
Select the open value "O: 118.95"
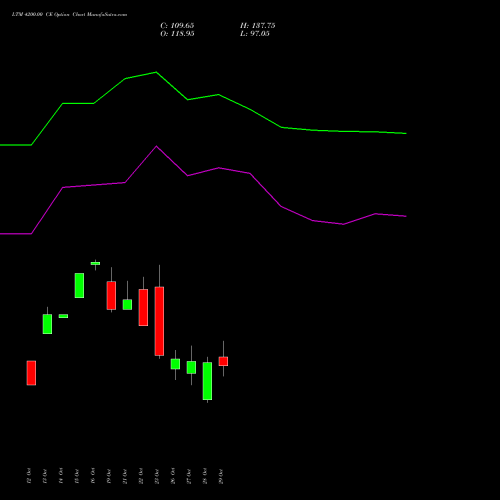pyautogui.click(x=177, y=34)
